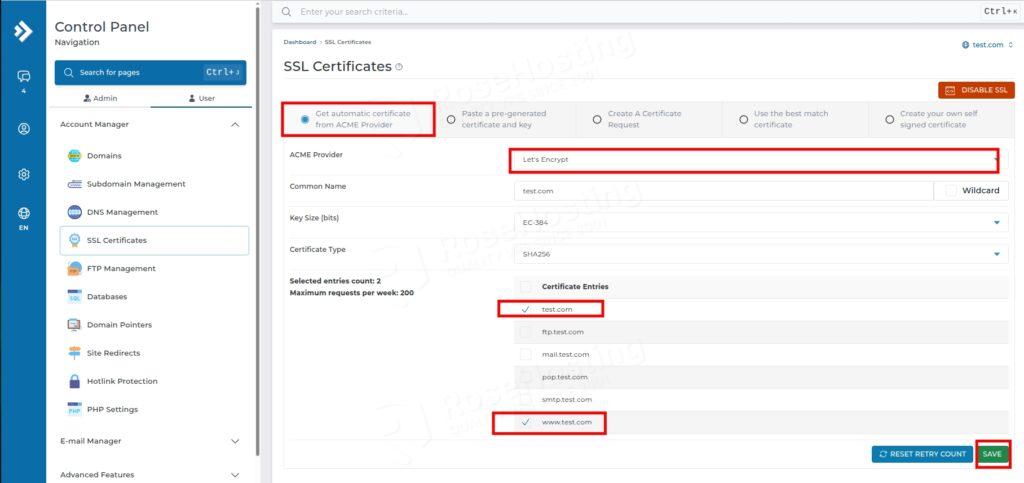
Task: Open the settings gear icon in sidebar
Action: click(x=24, y=174)
